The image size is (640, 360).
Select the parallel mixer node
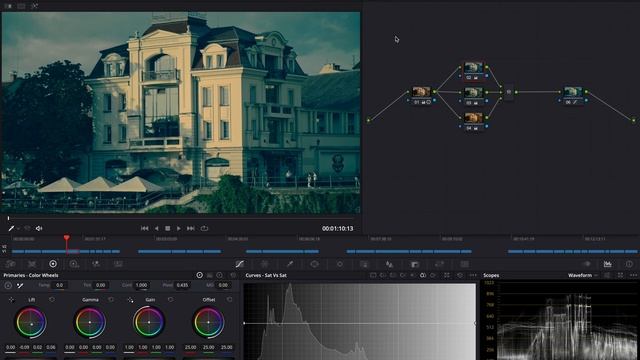(509, 92)
